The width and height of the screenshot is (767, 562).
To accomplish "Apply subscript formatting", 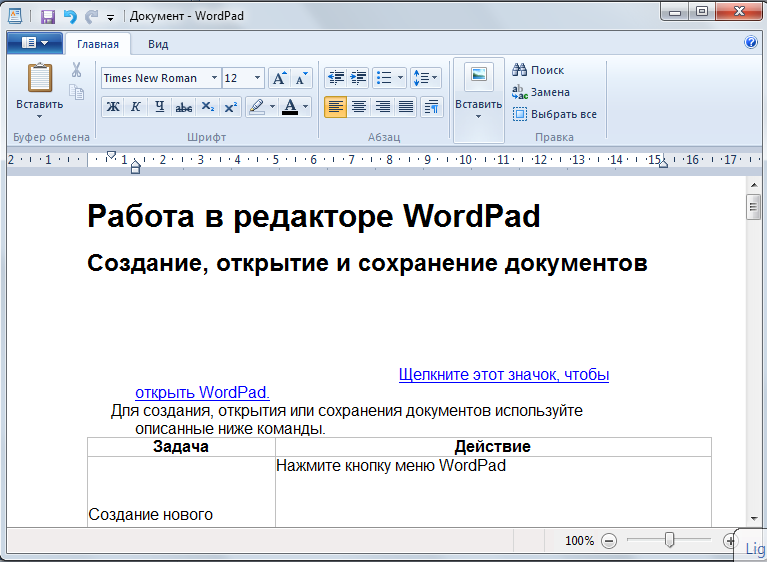I will point(207,107).
